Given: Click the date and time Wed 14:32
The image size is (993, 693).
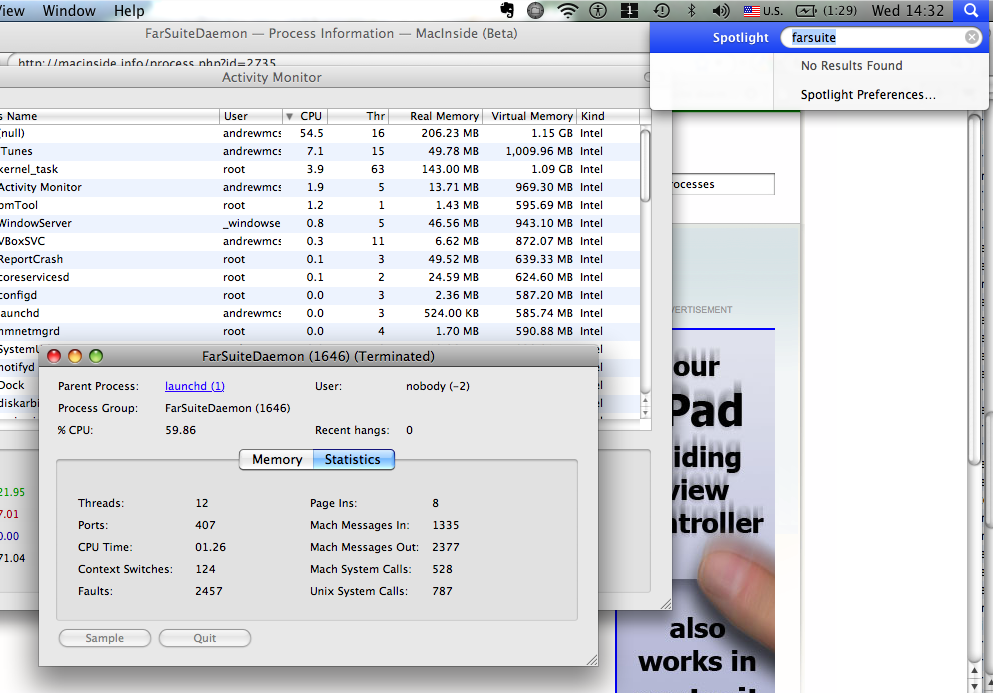Looking at the screenshot, I should (908, 11).
